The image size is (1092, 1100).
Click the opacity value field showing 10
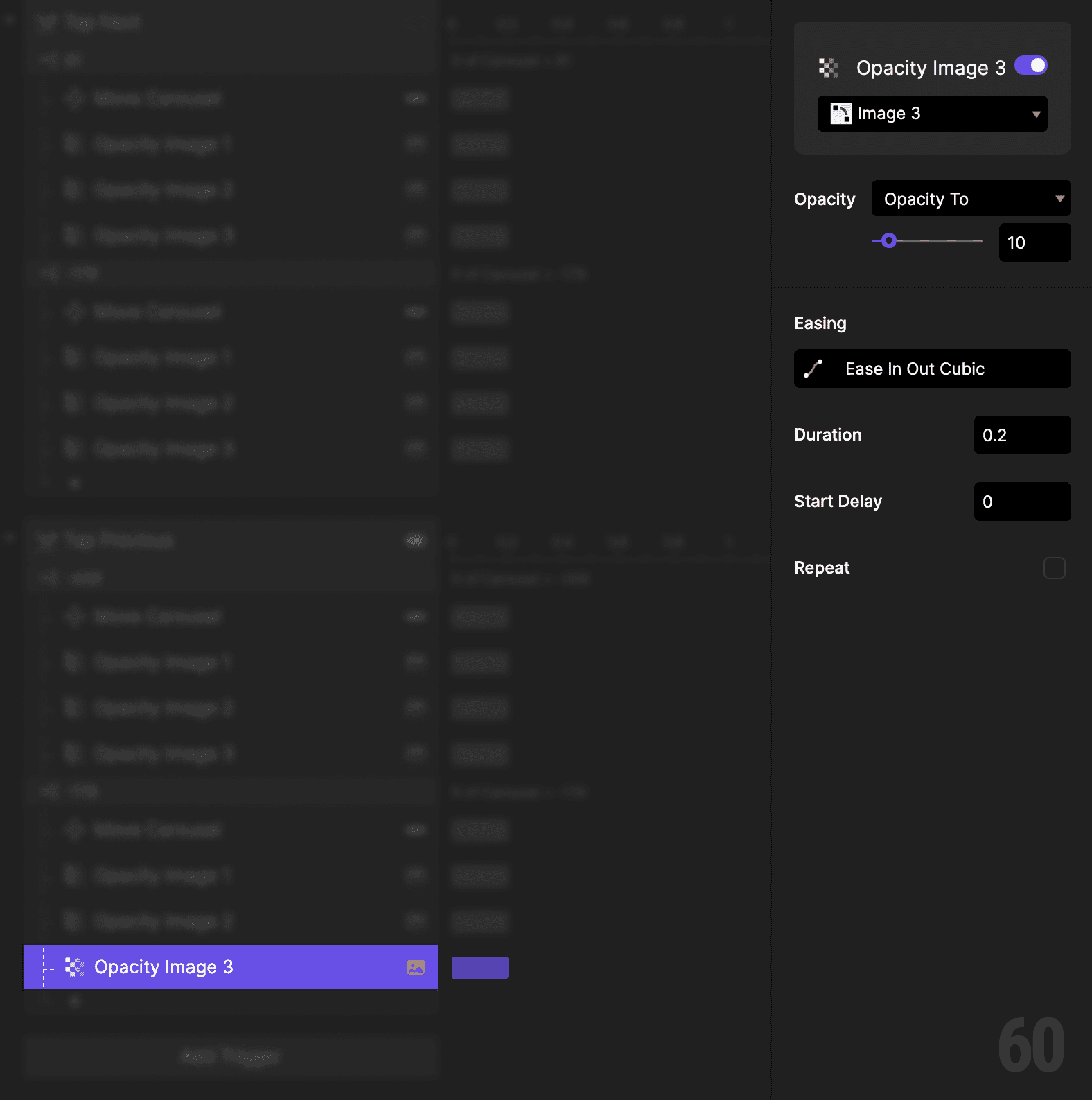pyautogui.click(x=1034, y=242)
